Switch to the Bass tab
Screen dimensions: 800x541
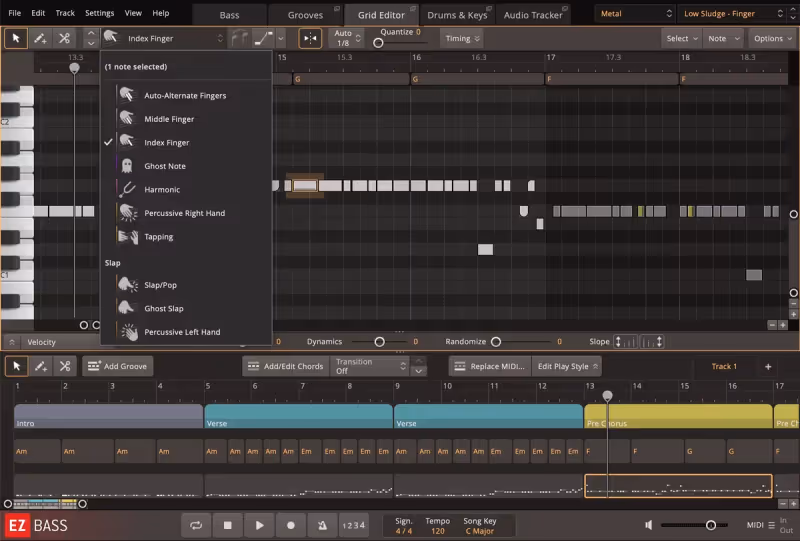click(229, 15)
